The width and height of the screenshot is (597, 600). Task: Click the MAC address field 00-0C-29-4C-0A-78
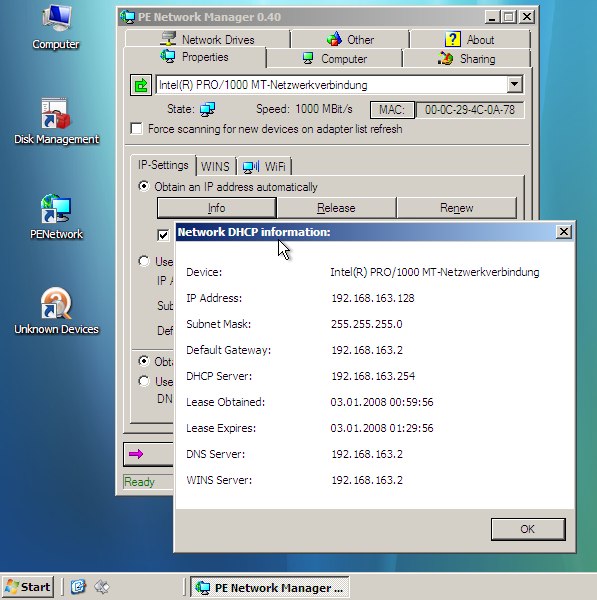click(x=470, y=110)
